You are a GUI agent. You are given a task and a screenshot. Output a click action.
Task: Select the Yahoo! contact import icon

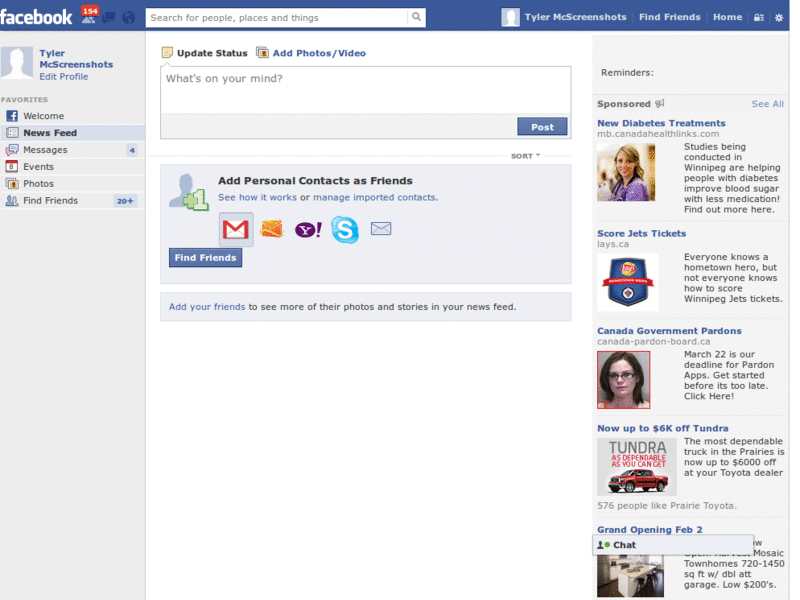[x=308, y=230]
